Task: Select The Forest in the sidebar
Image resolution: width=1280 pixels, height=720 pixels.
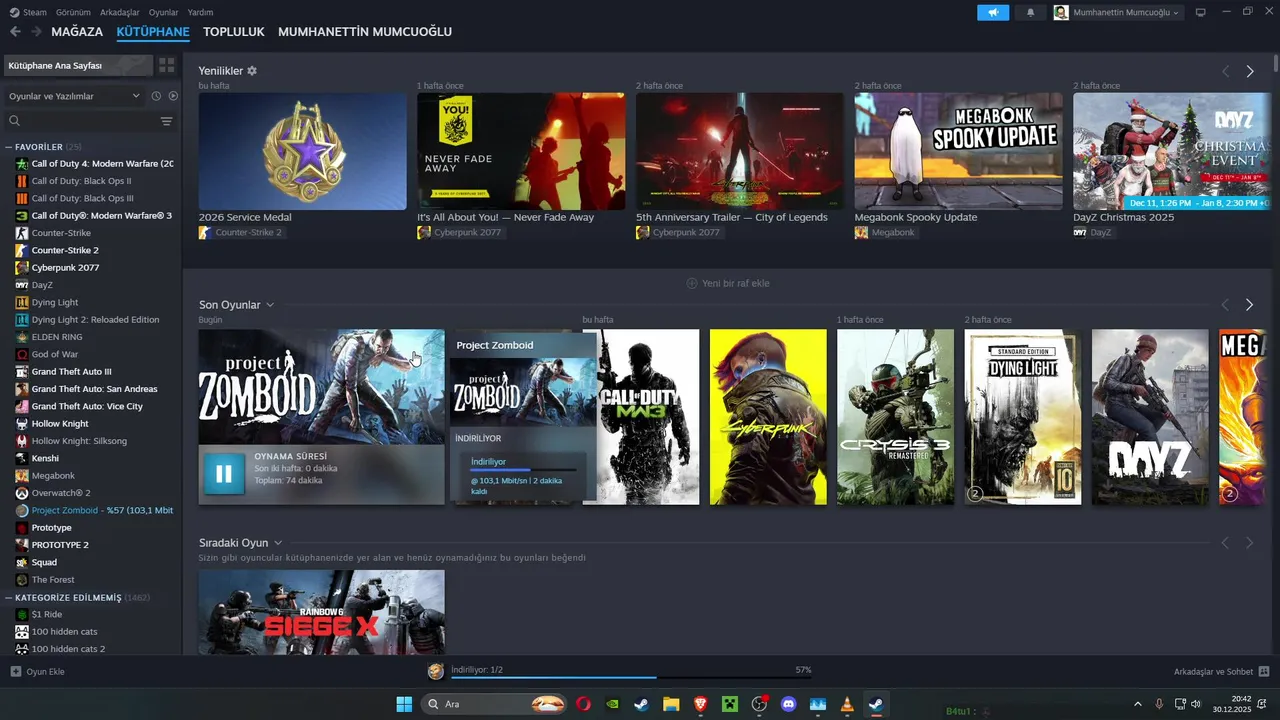Action: (x=53, y=580)
